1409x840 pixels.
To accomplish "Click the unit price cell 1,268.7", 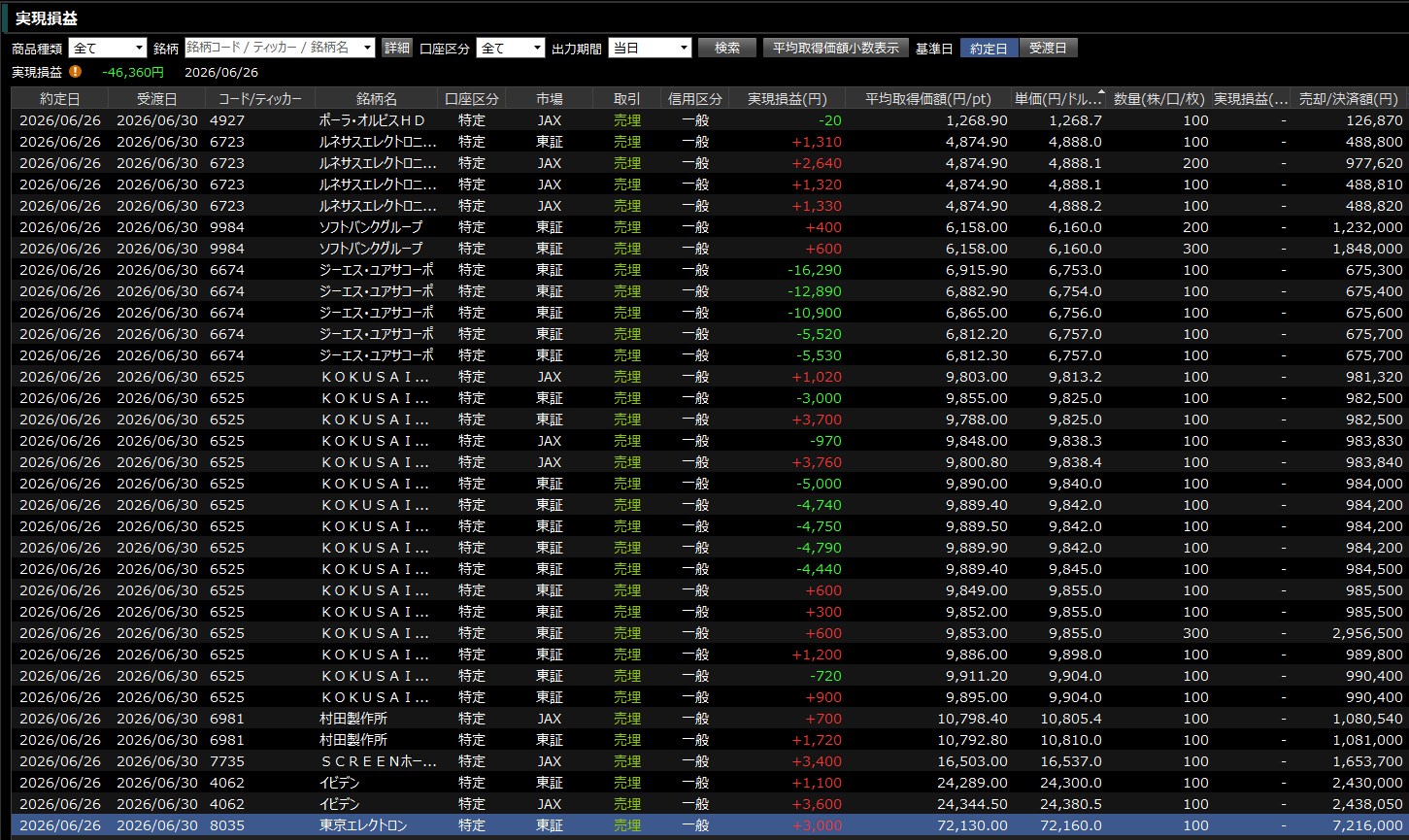I will (1075, 120).
